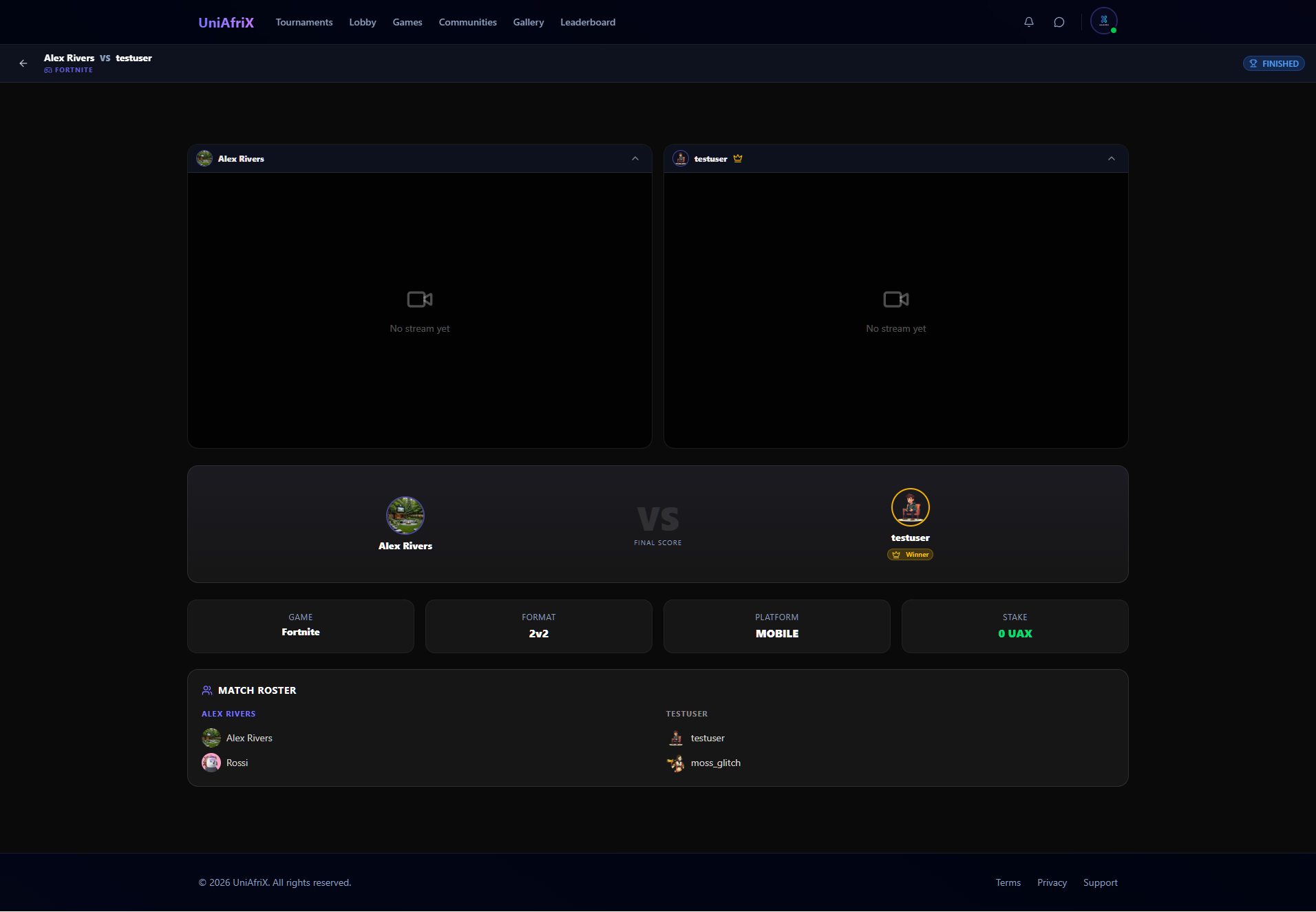1316x912 pixels.
Task: Click moss_glitch name in roster
Action: click(716, 763)
